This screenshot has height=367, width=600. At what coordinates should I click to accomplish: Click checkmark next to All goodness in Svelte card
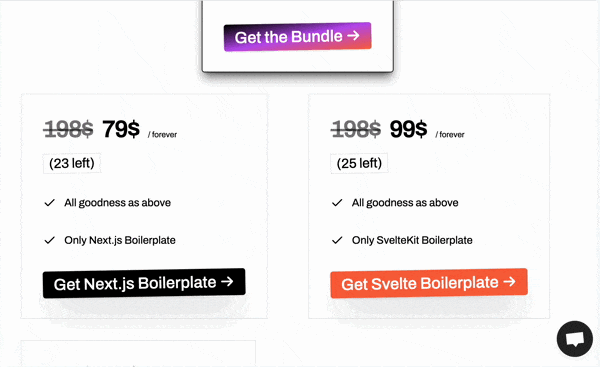pyautogui.click(x=337, y=203)
